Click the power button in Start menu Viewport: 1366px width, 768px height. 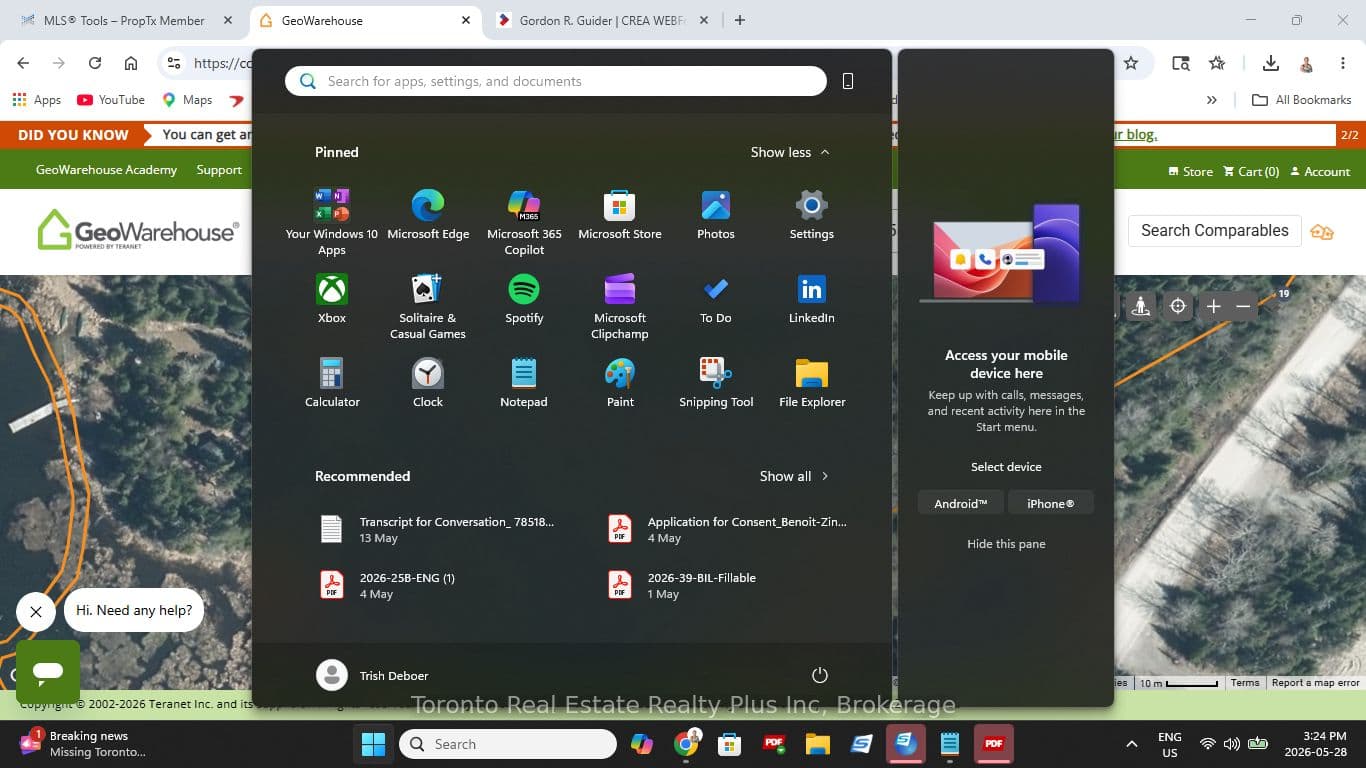tap(820, 675)
